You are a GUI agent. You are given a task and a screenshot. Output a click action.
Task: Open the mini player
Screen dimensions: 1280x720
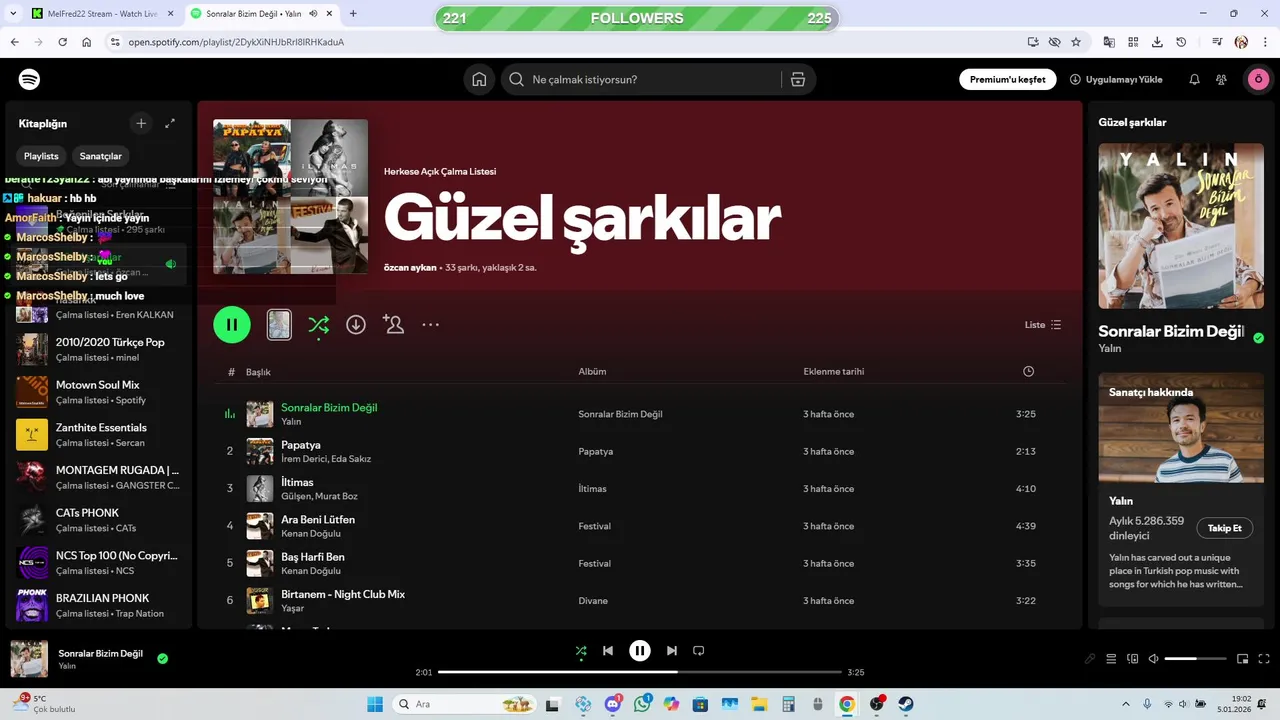click(x=1243, y=659)
